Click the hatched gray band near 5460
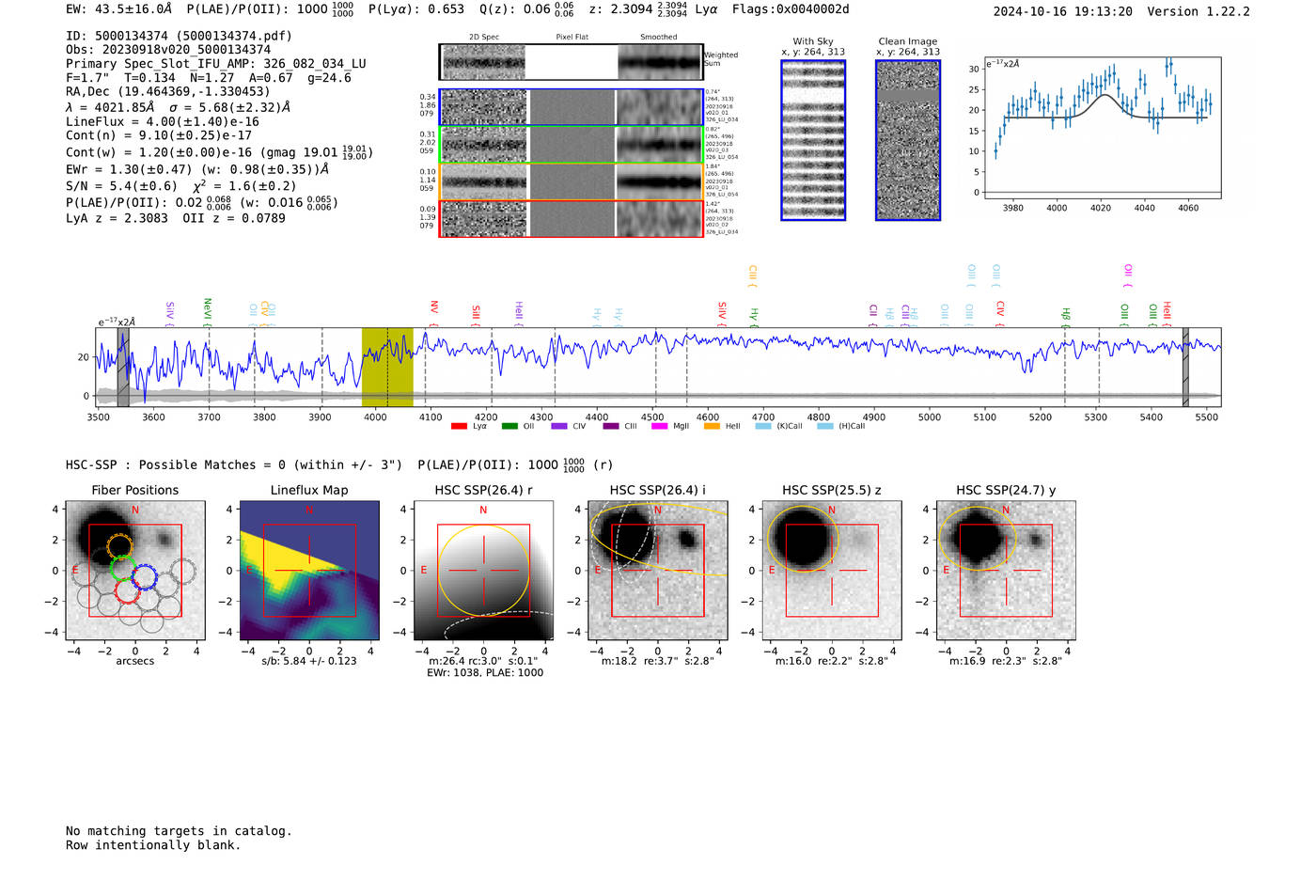The width and height of the screenshot is (1316, 896). 1185,367
